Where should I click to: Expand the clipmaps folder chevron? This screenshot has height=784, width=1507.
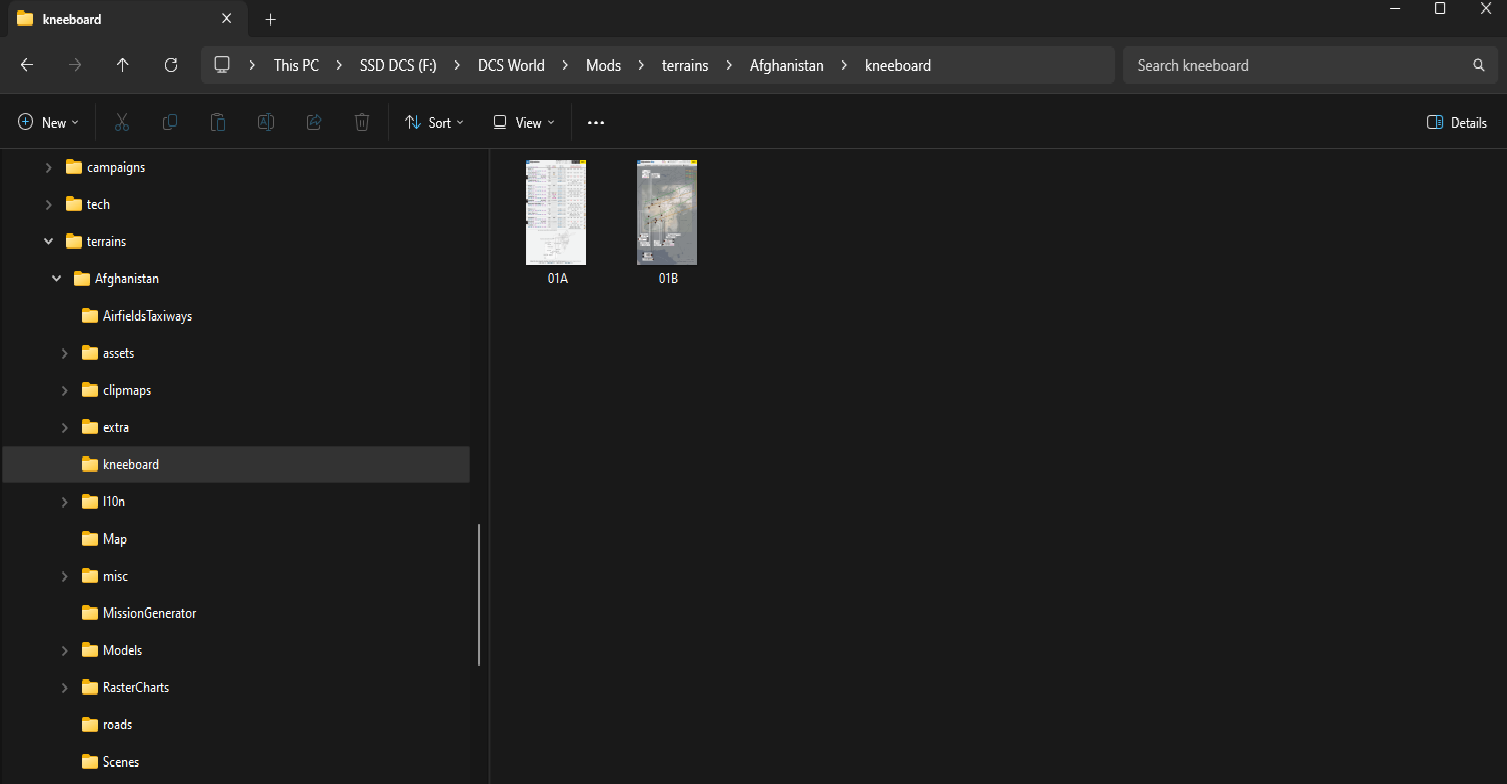coord(65,390)
